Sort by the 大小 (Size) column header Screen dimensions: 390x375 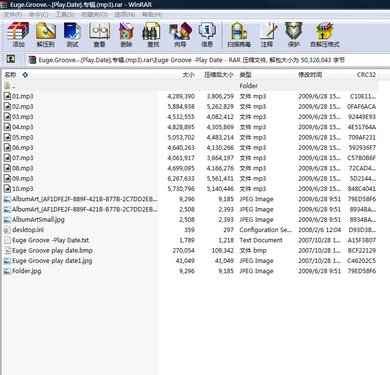[188, 75]
